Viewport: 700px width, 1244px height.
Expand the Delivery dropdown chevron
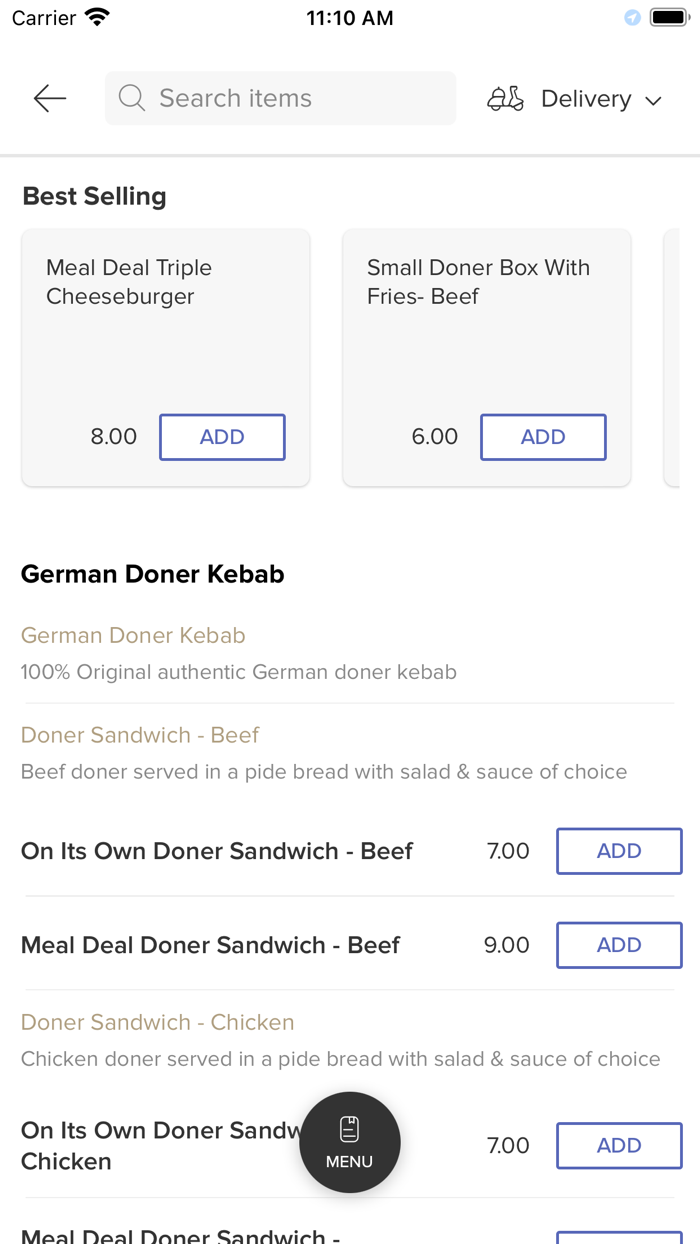pyautogui.click(x=654, y=100)
